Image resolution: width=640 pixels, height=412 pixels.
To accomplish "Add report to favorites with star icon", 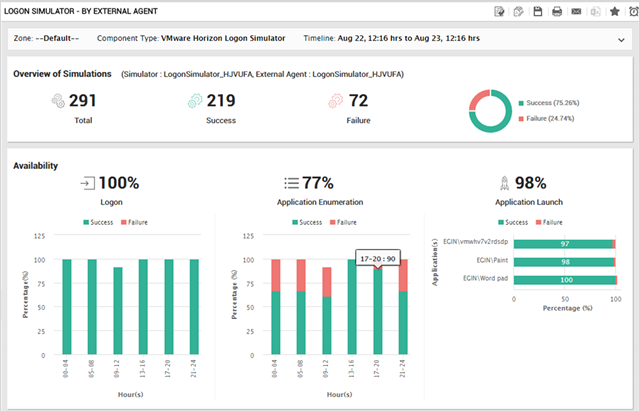I will 615,11.
